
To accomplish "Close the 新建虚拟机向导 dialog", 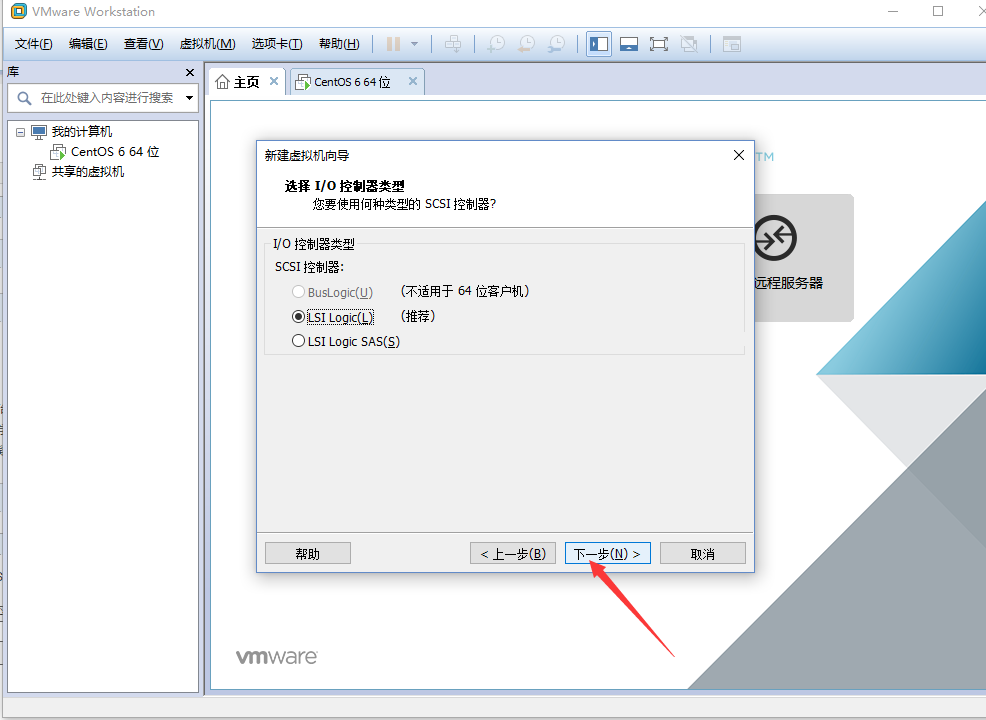I will (739, 155).
